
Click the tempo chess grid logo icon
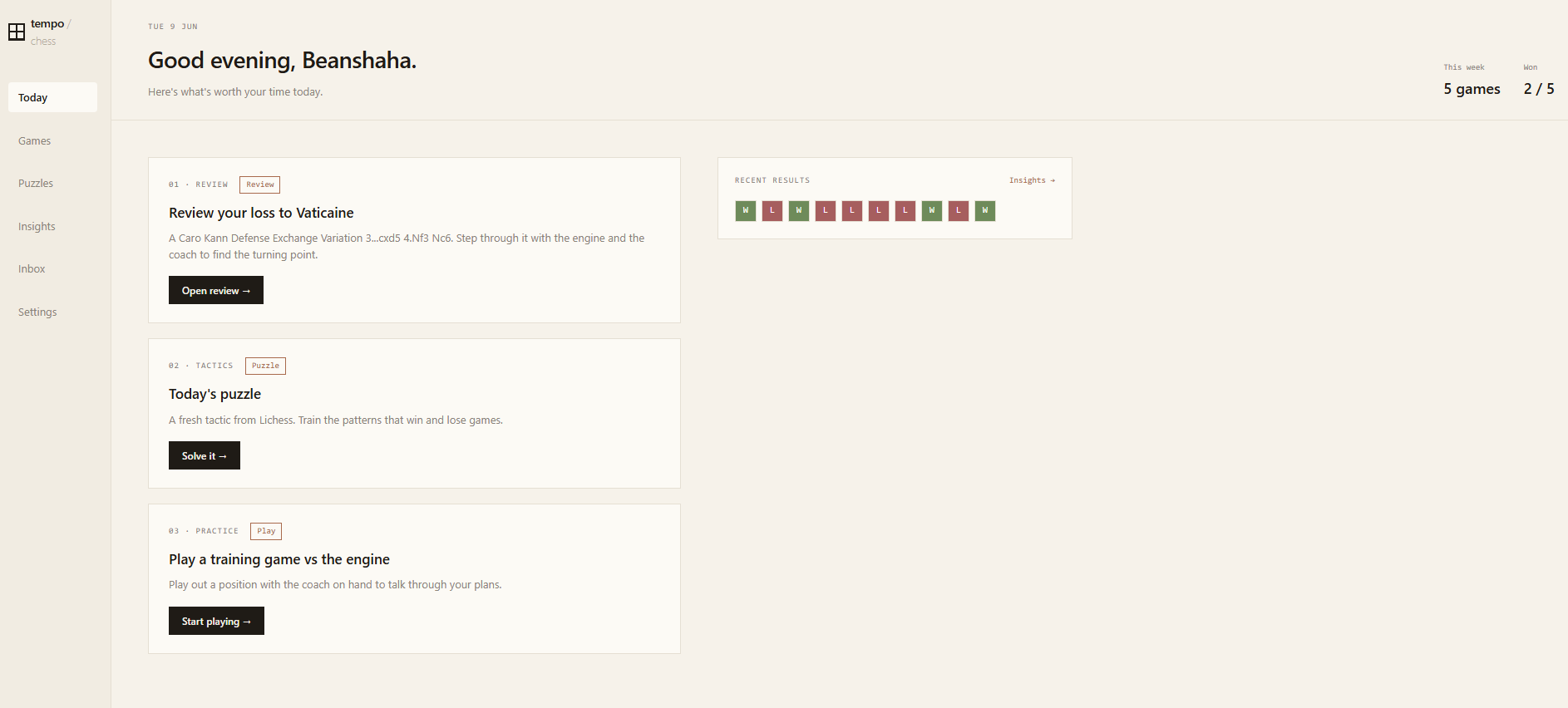(x=17, y=32)
